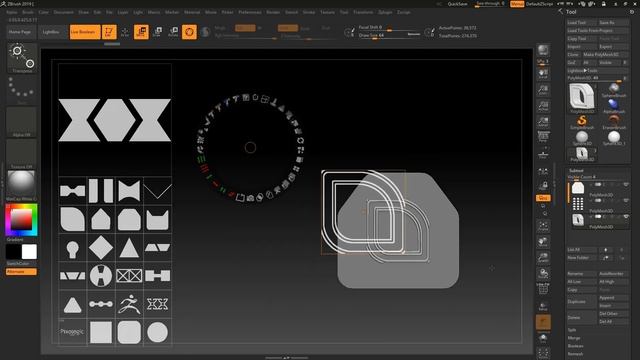Image resolution: width=640 pixels, height=360 pixels.
Task: Open the Render menu
Action: pyautogui.click(x=273, y=12)
